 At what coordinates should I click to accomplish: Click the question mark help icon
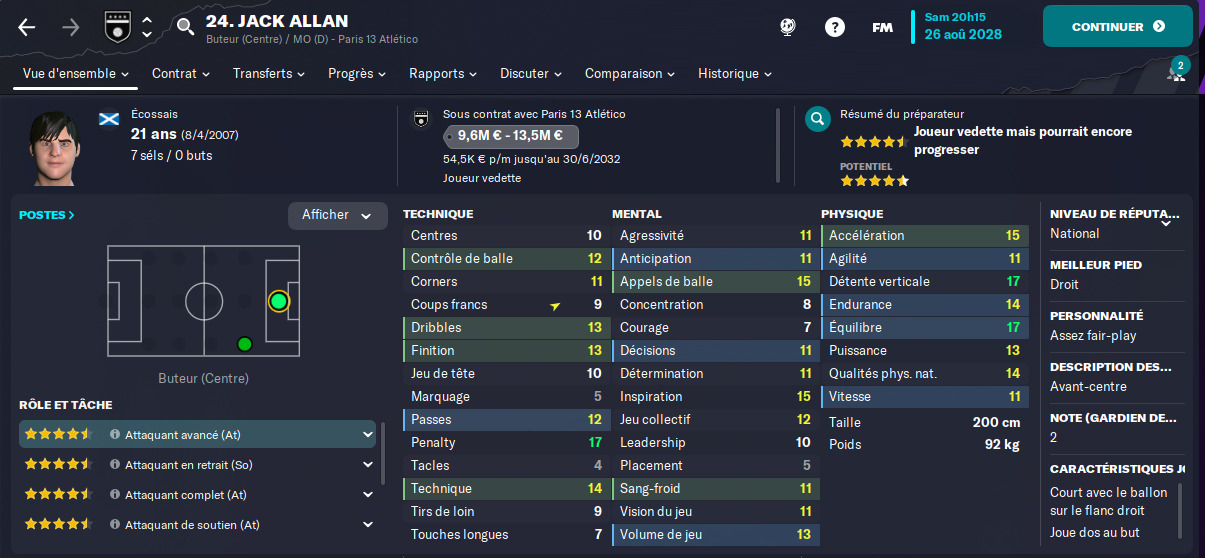pyautogui.click(x=835, y=27)
